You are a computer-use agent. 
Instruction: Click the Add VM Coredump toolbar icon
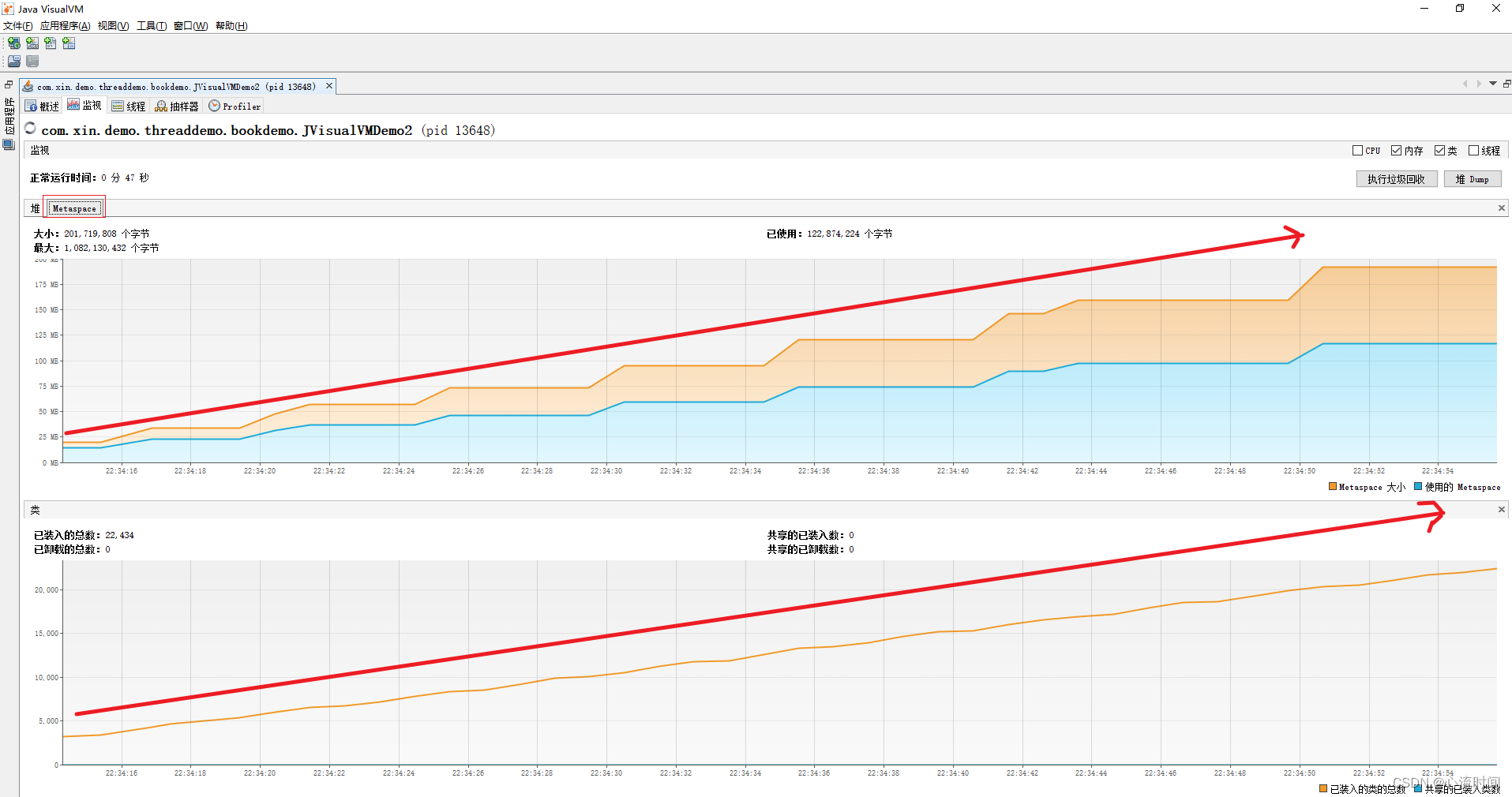point(51,43)
